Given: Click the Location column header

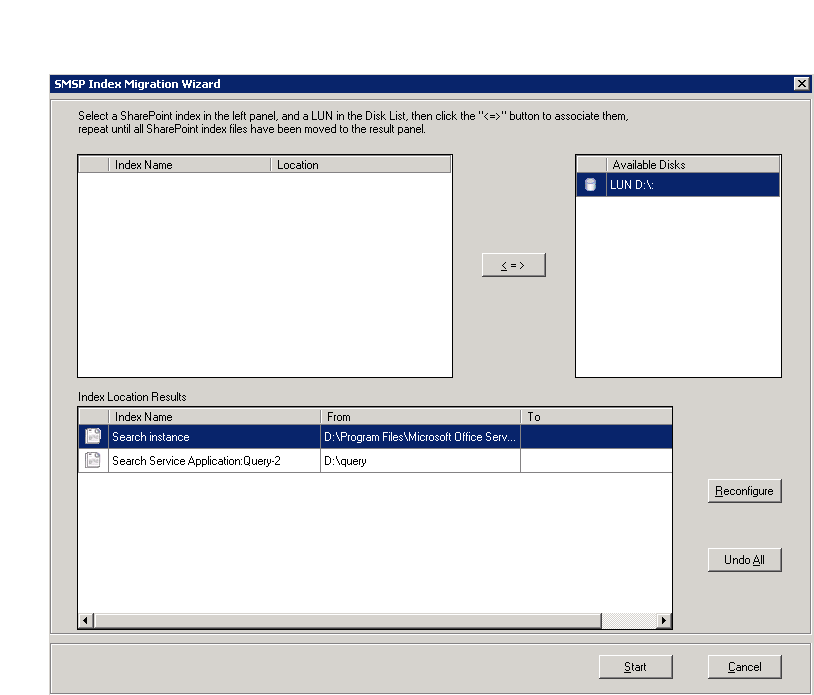Looking at the screenshot, I should tap(360, 165).
